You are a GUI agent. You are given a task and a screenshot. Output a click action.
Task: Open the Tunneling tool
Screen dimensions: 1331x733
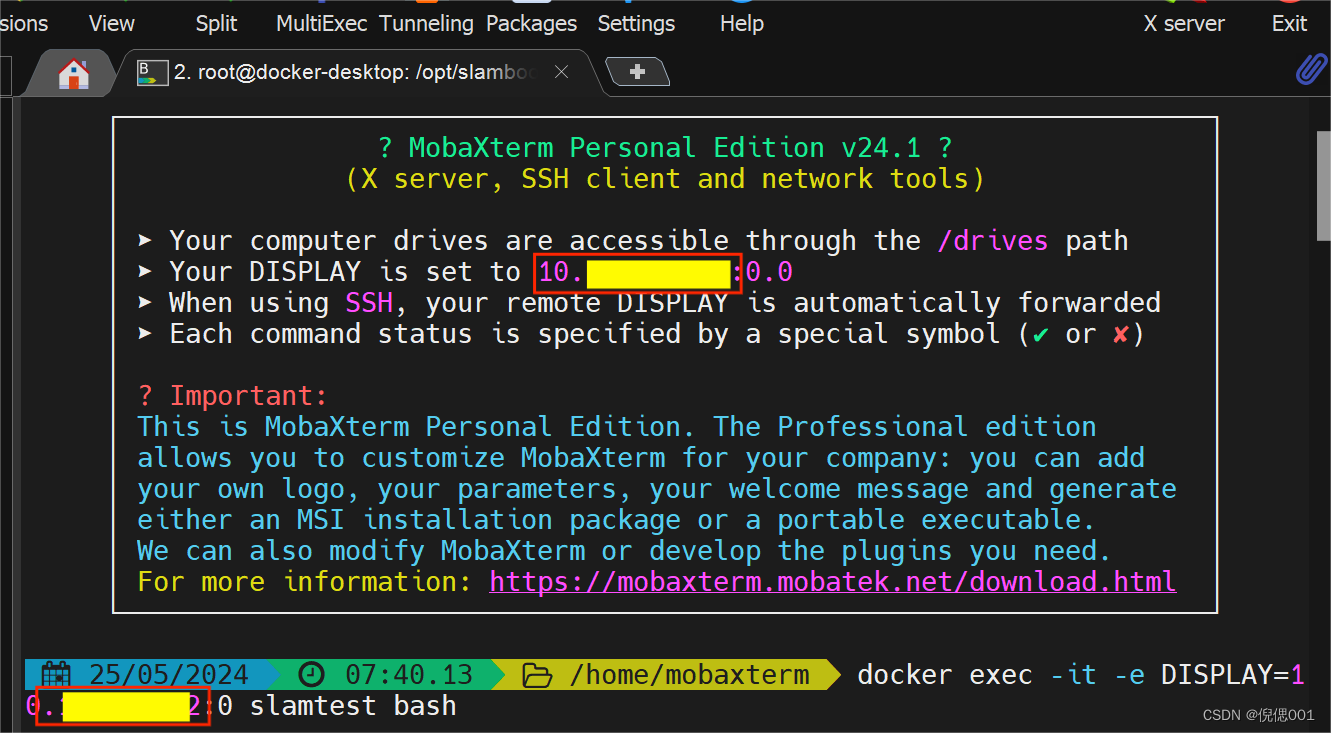[x=427, y=23]
